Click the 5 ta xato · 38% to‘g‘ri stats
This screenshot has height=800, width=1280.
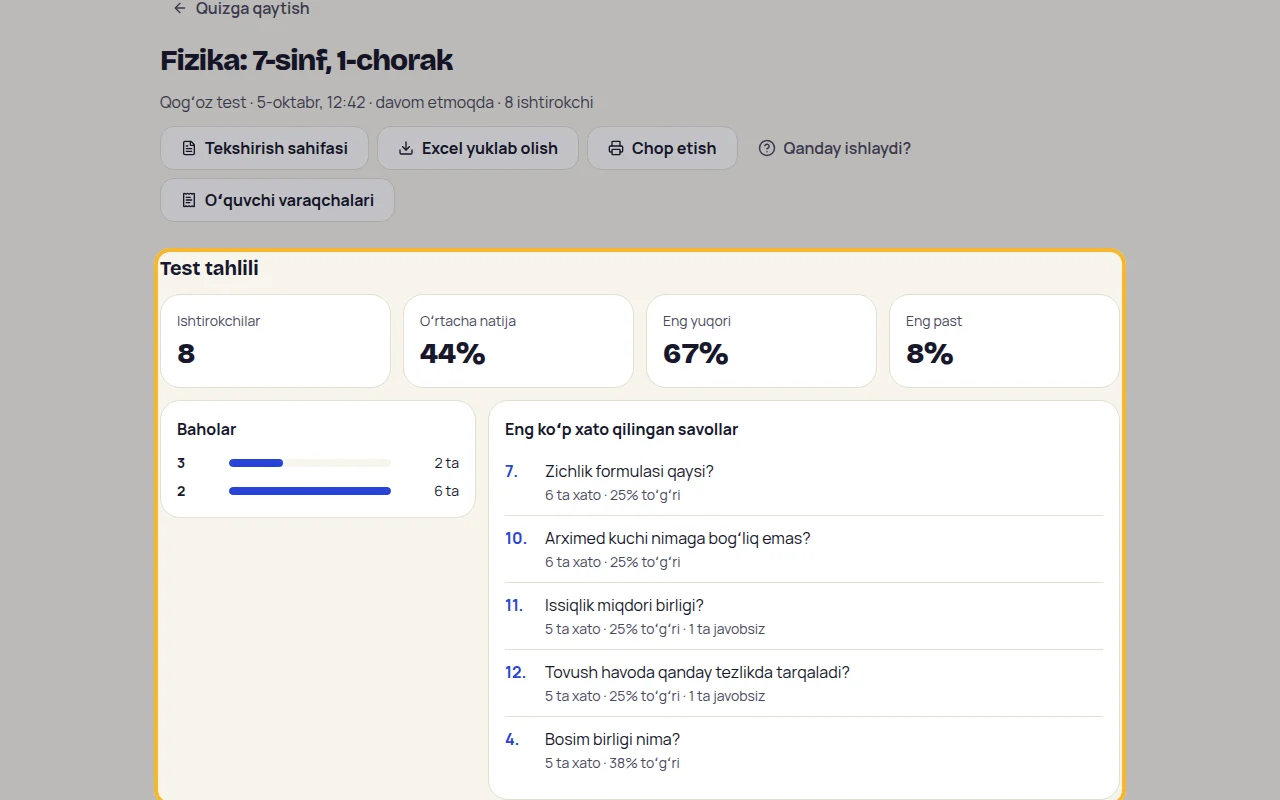pyautogui.click(x=612, y=763)
